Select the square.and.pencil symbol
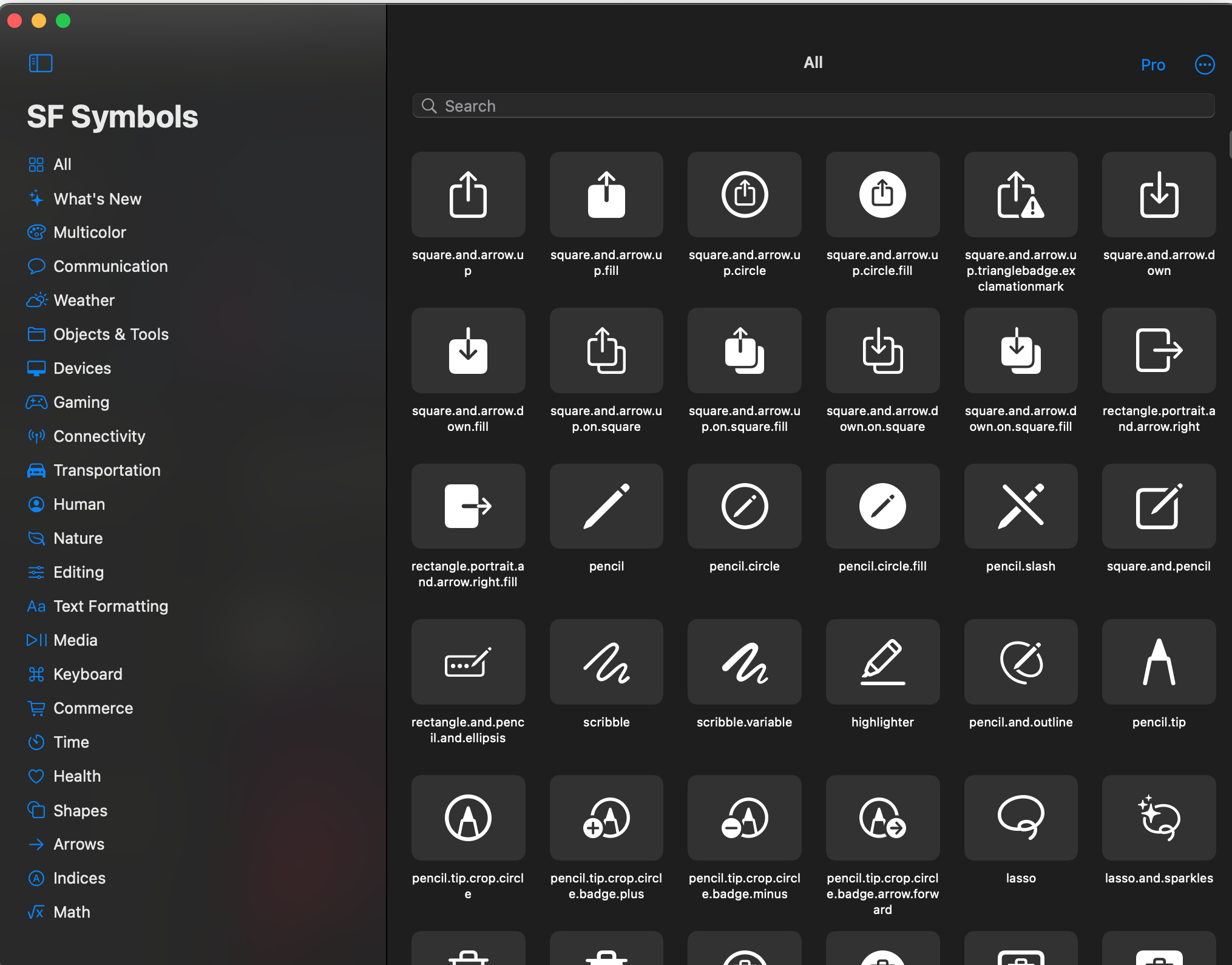Viewport: 1232px width, 965px height. [x=1159, y=506]
